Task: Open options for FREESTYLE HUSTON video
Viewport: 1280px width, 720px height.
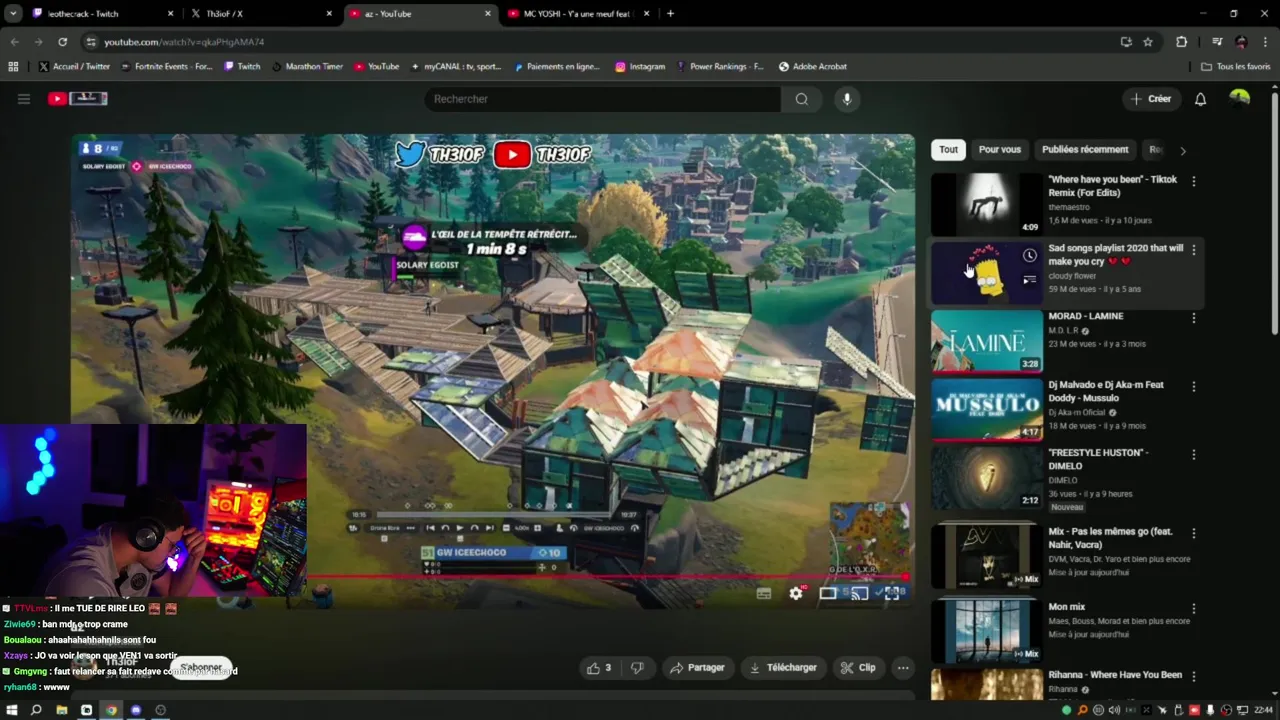Action: (x=1193, y=455)
